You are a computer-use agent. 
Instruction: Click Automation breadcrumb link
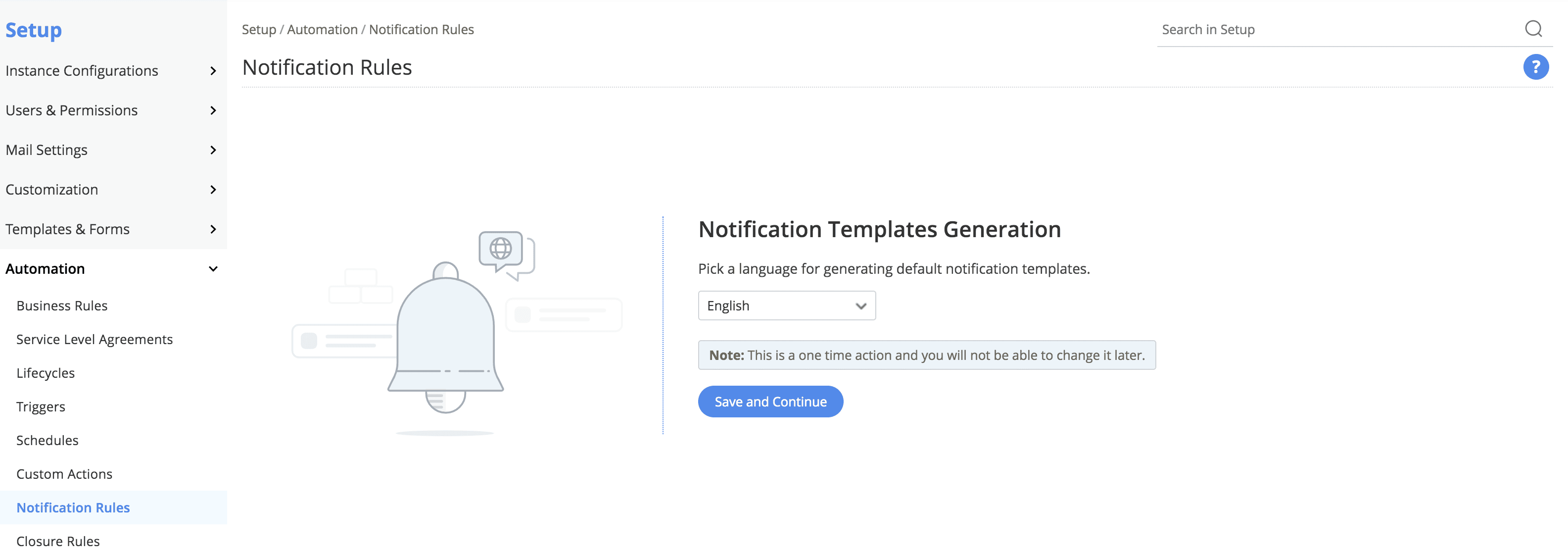pos(322,29)
